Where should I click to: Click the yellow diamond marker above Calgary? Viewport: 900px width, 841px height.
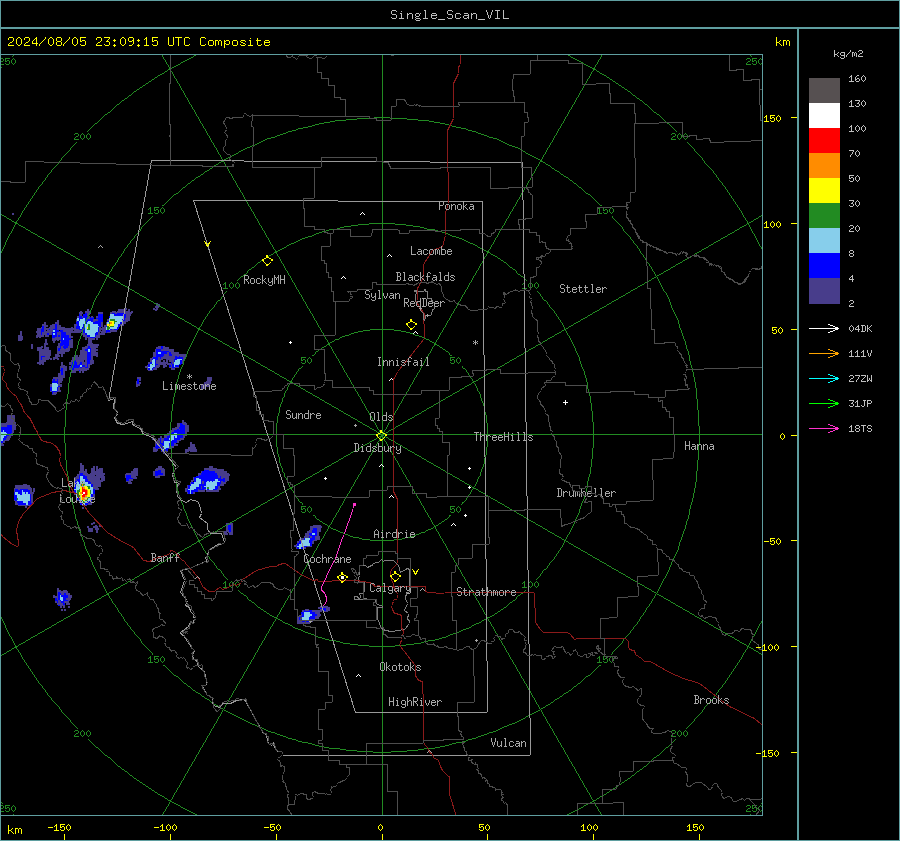point(395,576)
